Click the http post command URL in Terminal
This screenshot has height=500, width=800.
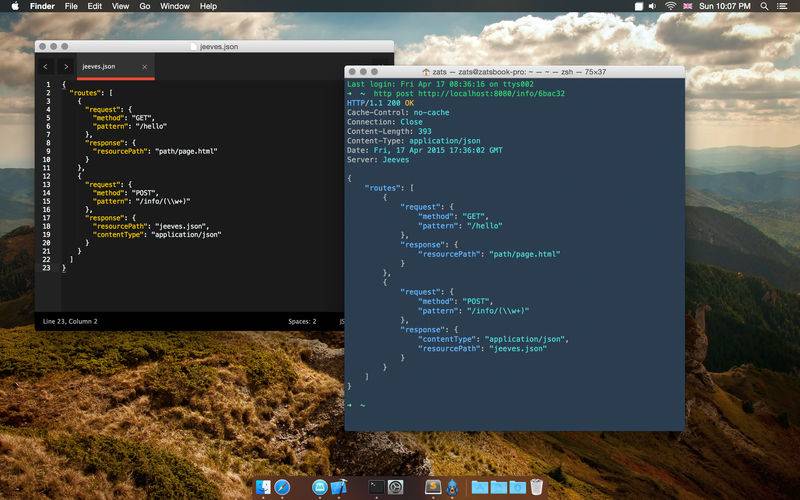click(x=491, y=93)
